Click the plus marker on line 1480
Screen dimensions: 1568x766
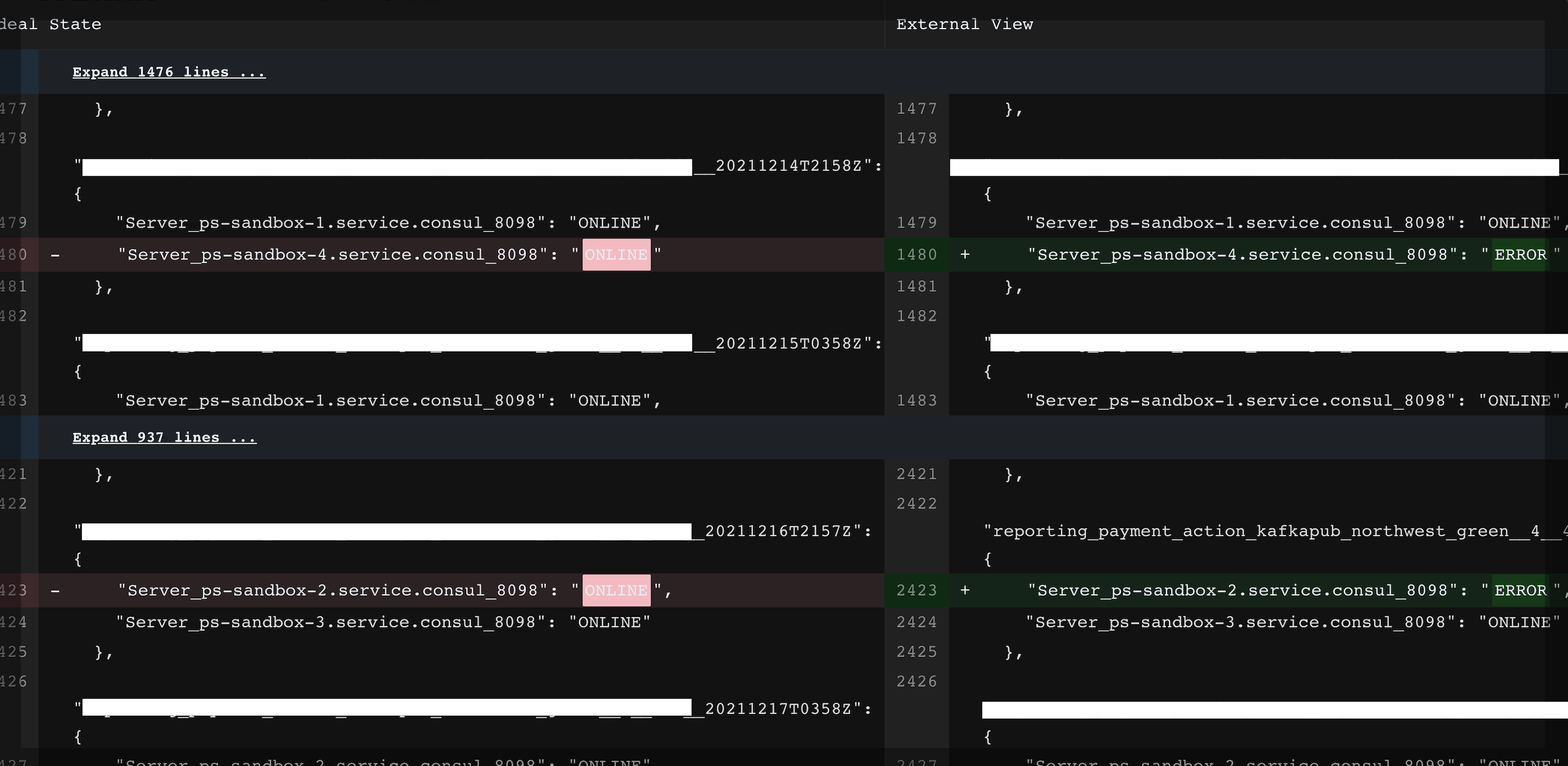965,254
